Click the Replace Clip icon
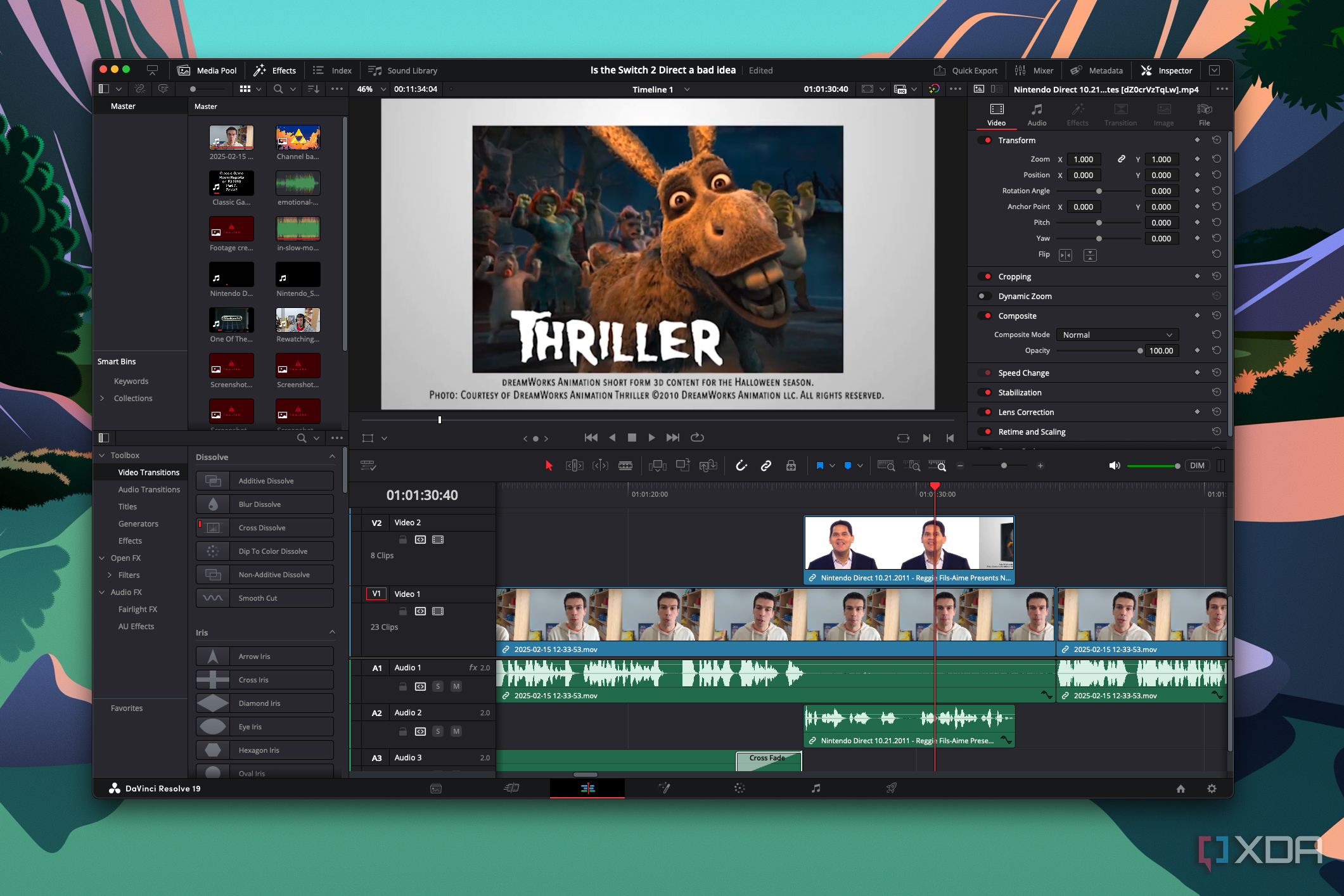This screenshot has width=1344, height=896. (x=708, y=466)
